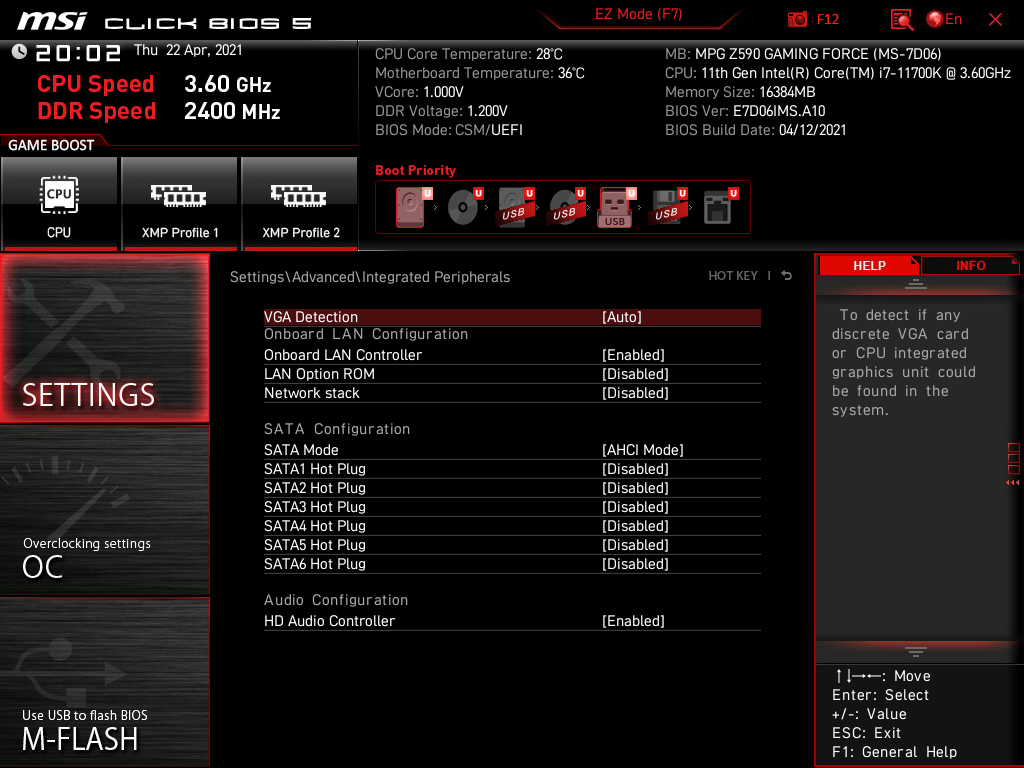Click the GAME BOOST label
The image size is (1024, 768).
pyautogui.click(x=51, y=145)
